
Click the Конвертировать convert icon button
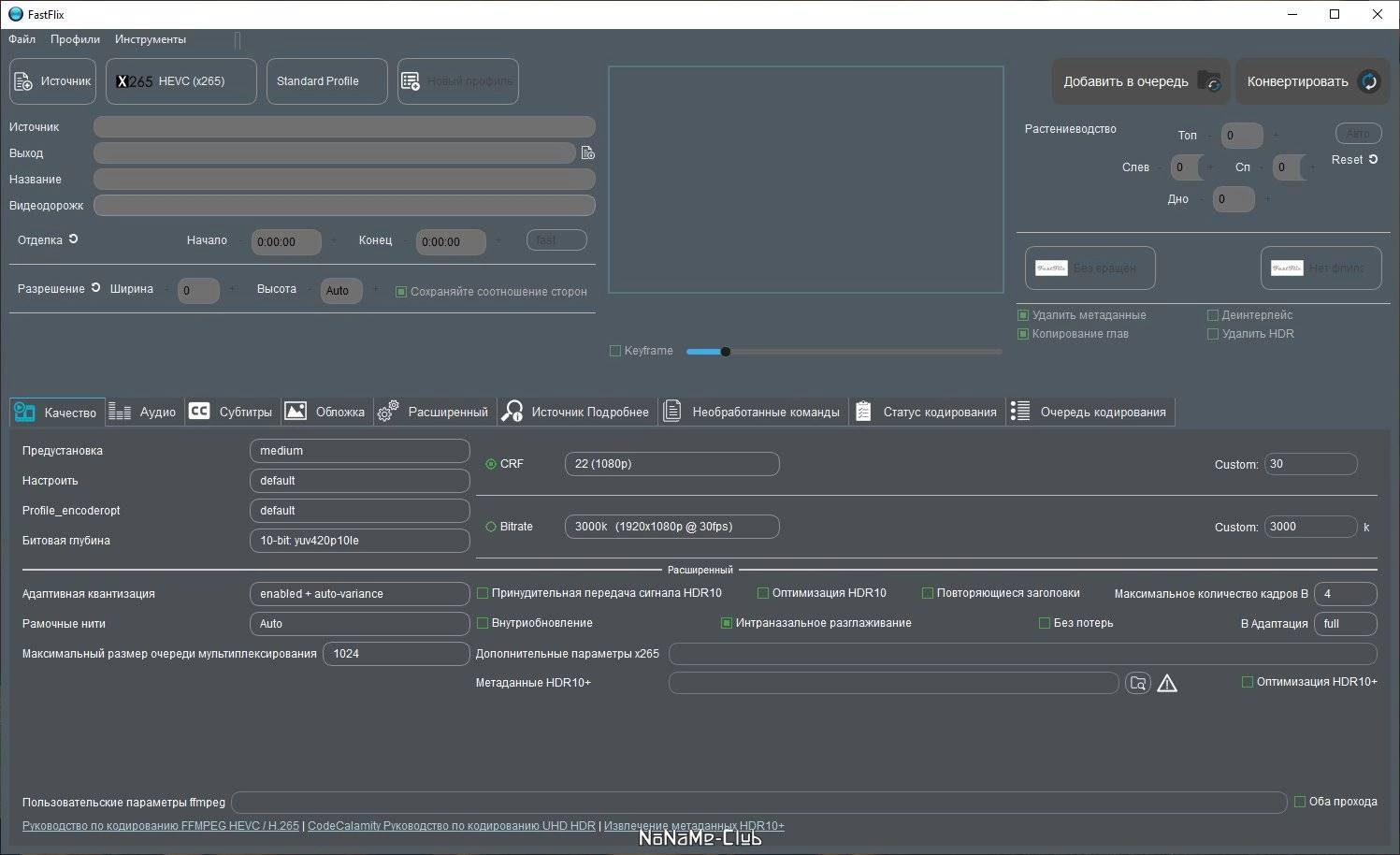(x=1313, y=81)
